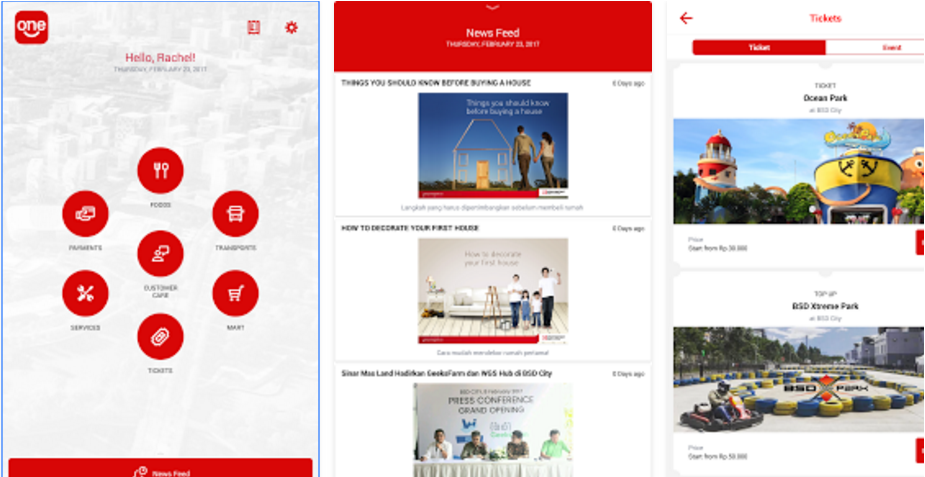Image resolution: width=925 pixels, height=477 pixels.
Task: Click the One app logo
Action: 31,27
